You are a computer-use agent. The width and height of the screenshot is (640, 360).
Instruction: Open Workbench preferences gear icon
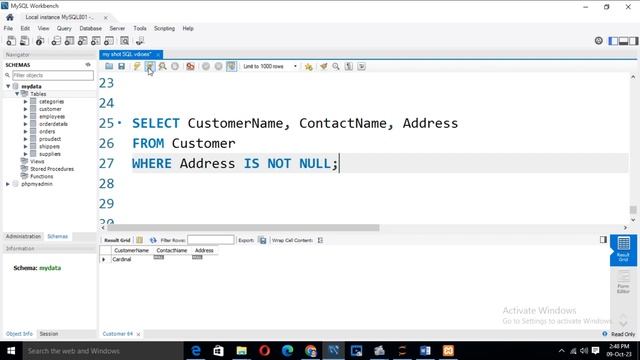tap(598, 40)
